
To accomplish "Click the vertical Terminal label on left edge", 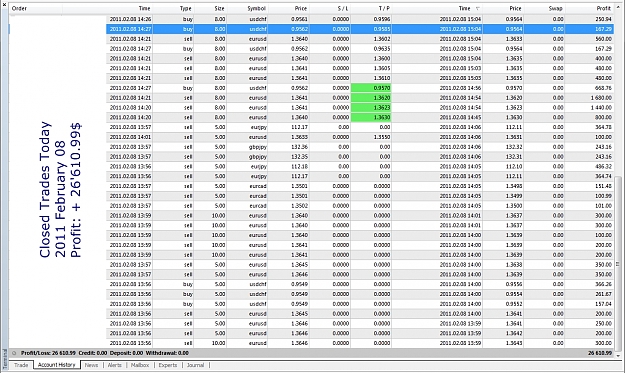I will [5, 358].
